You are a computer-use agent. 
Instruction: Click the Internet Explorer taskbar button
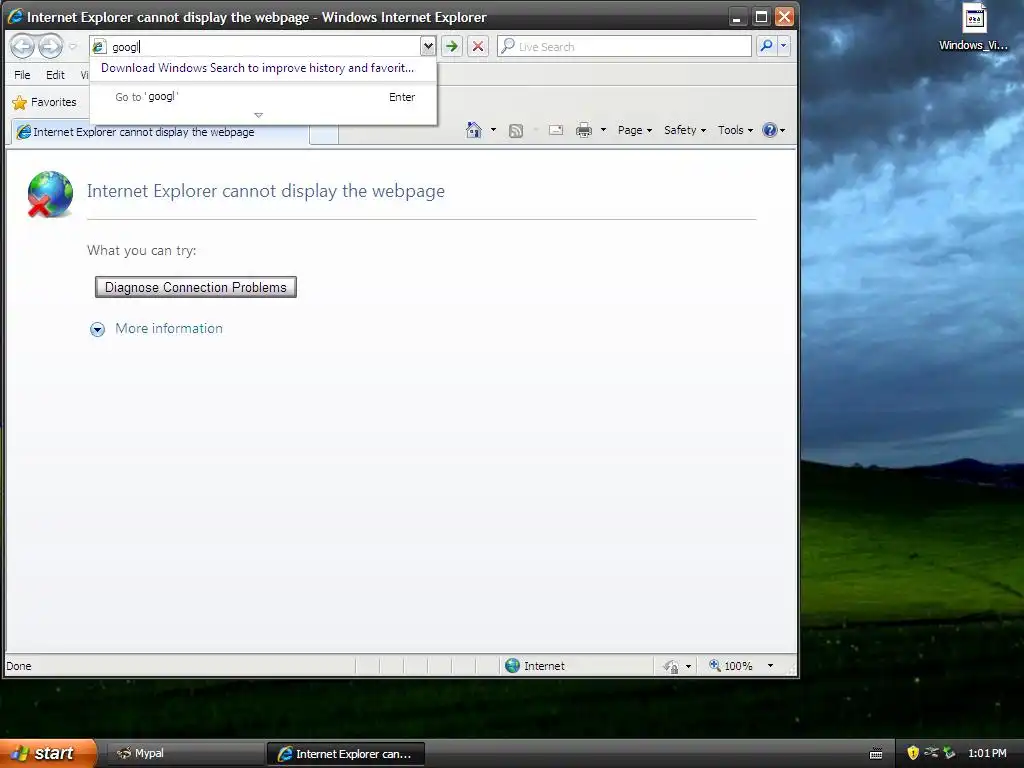[x=346, y=754]
